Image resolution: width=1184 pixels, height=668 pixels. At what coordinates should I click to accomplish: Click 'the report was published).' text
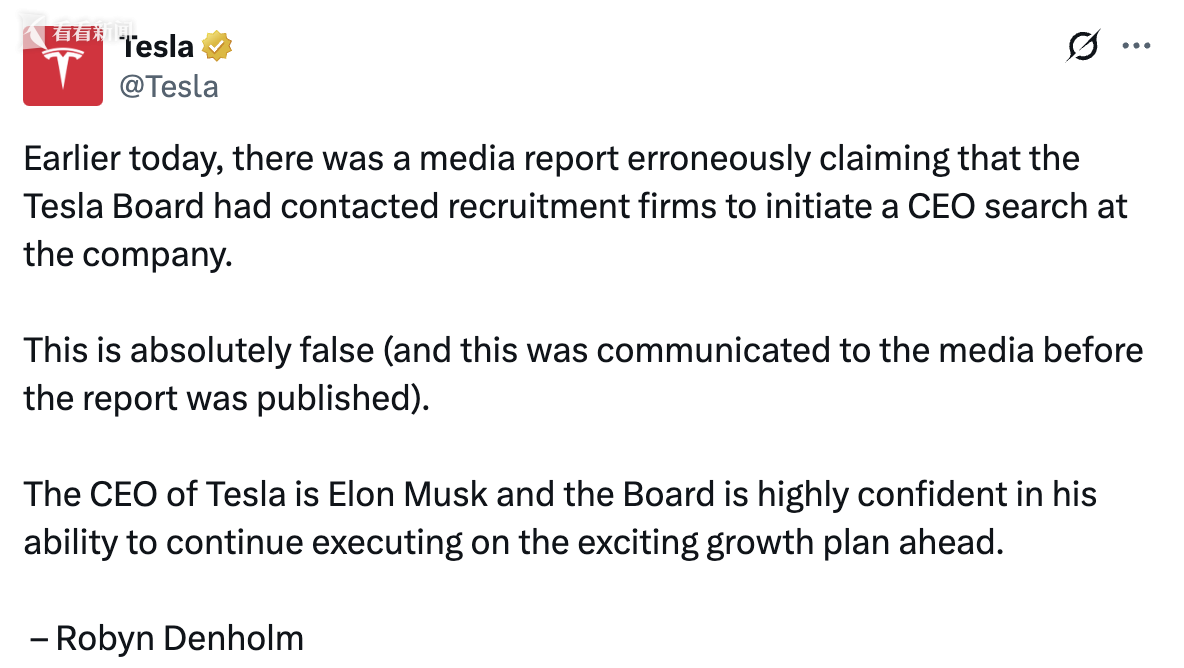(227, 399)
